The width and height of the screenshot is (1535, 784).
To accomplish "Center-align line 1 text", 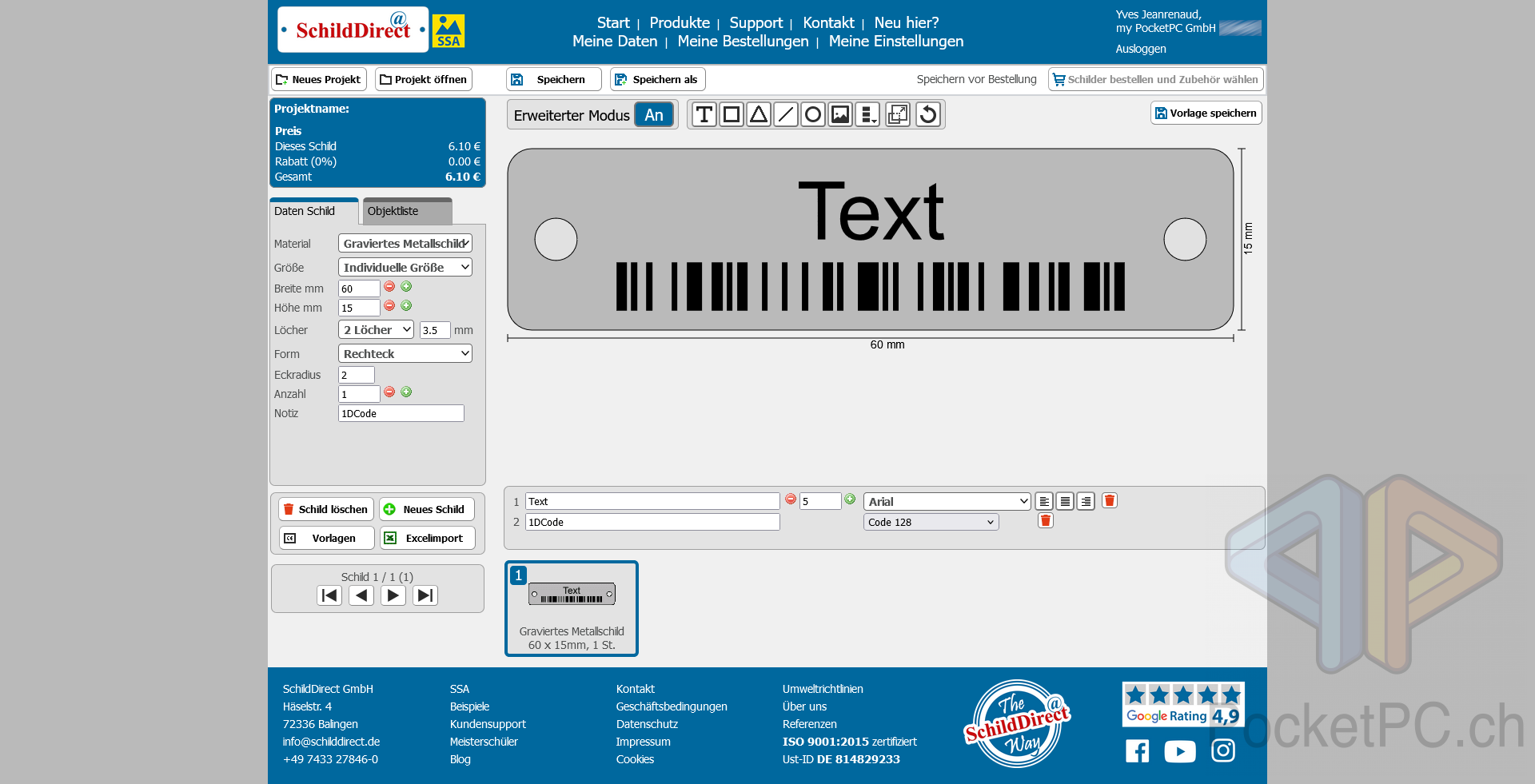I will (1065, 501).
